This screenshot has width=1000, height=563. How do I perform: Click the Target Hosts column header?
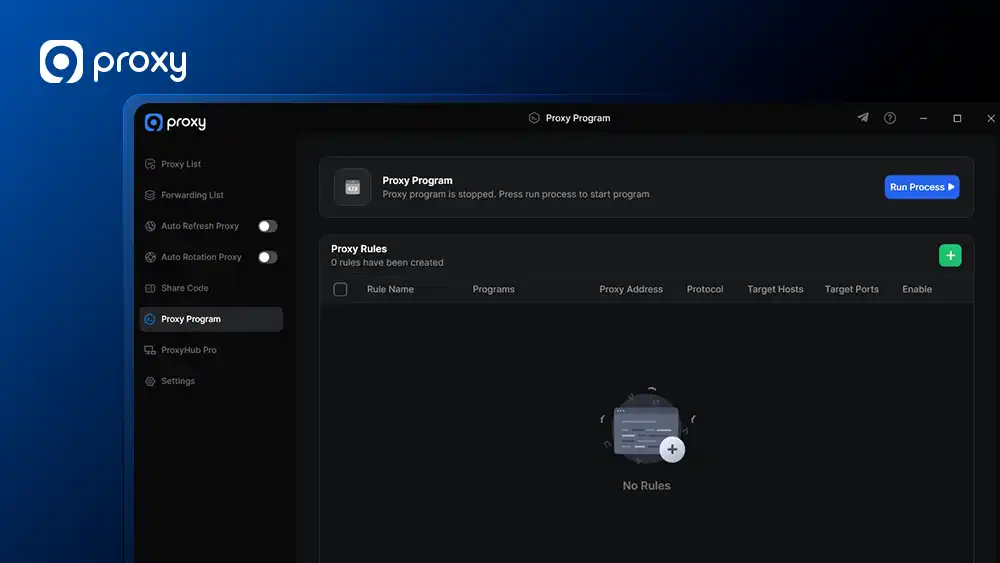pyautogui.click(x=775, y=289)
